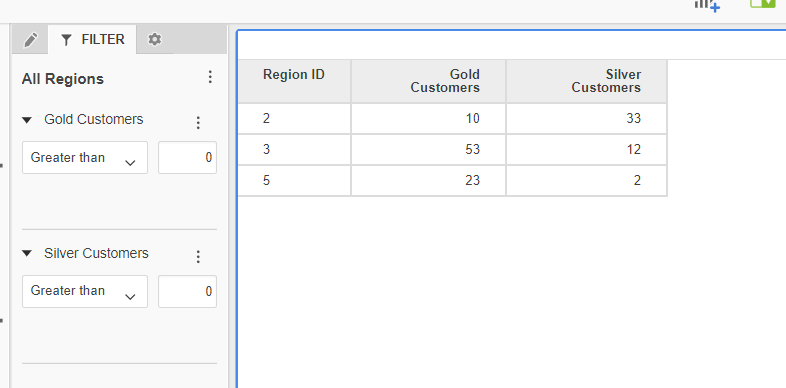Screen dimensions: 786x388
Task: Click Region ID cell with value 5
Action: [x=294, y=180]
